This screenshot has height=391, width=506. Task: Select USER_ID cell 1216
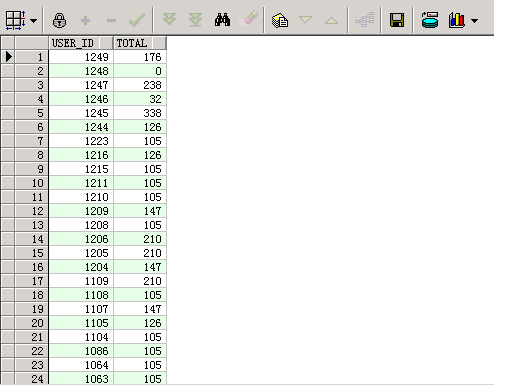81,155
